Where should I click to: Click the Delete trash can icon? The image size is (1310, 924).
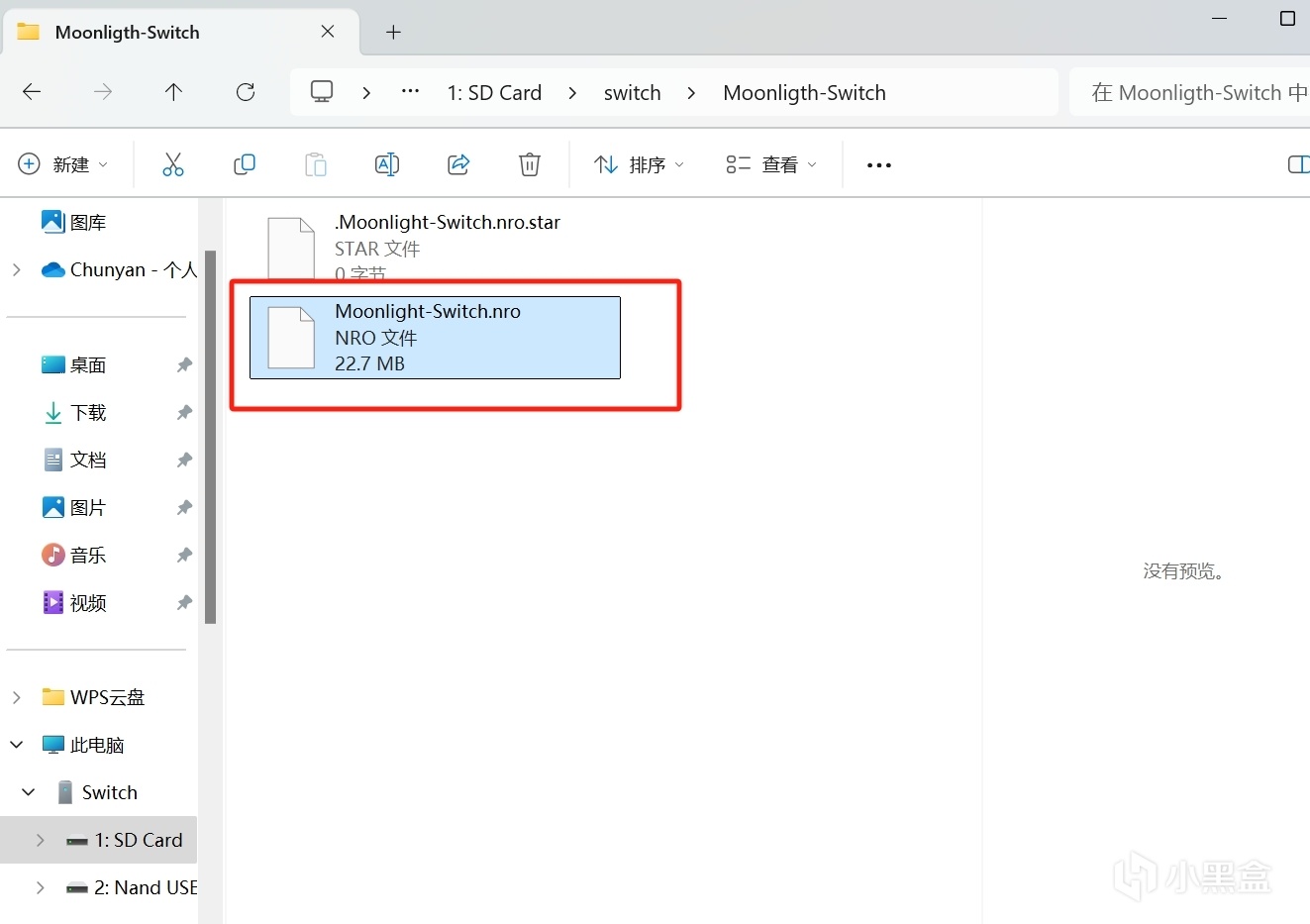click(x=530, y=164)
